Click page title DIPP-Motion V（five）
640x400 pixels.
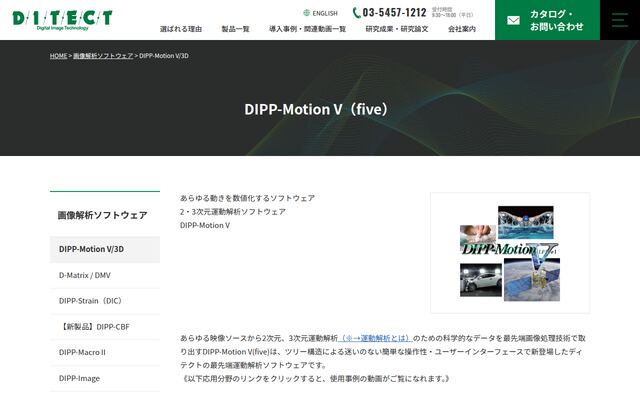click(316, 109)
